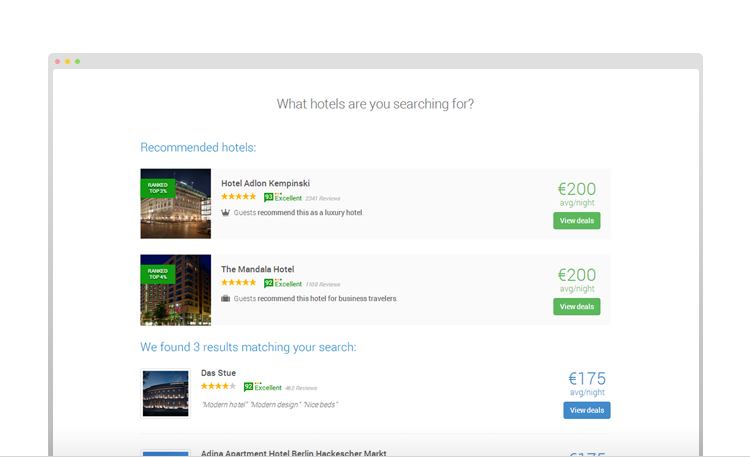
Task: Open Adina Apartment Hotel Berlin Hackescher Markt
Action: pos(293,453)
